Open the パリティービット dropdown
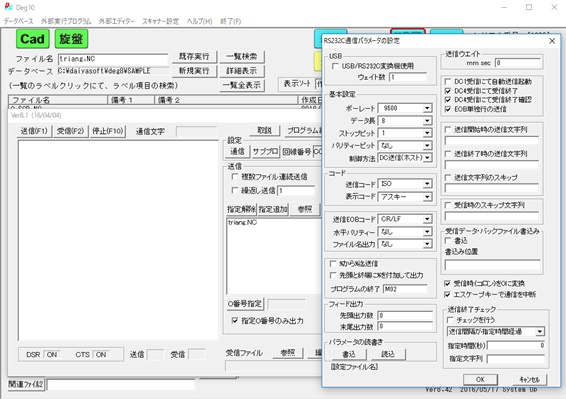566x399 pixels. coord(427,146)
